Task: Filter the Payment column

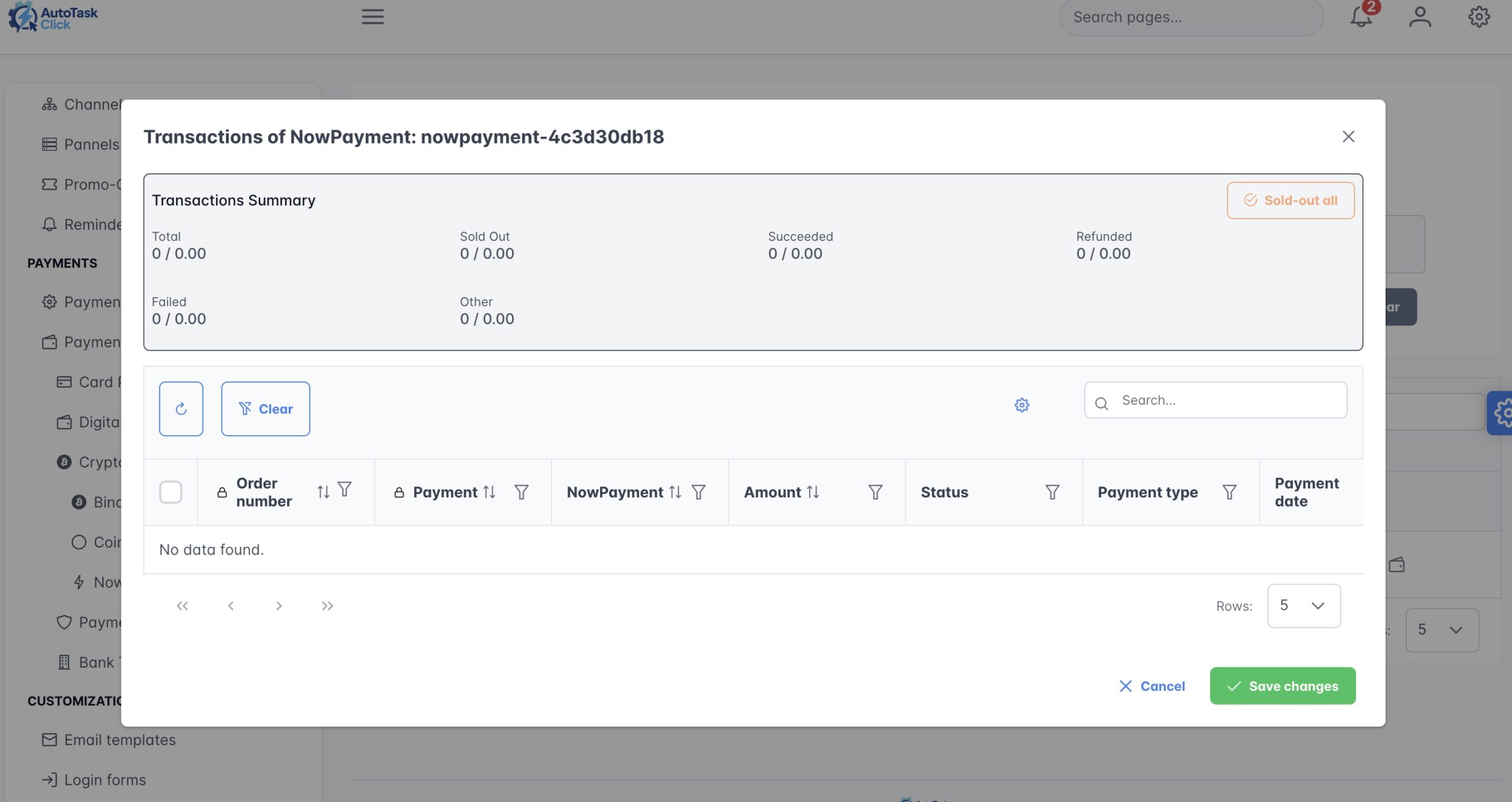Action: coord(521,492)
